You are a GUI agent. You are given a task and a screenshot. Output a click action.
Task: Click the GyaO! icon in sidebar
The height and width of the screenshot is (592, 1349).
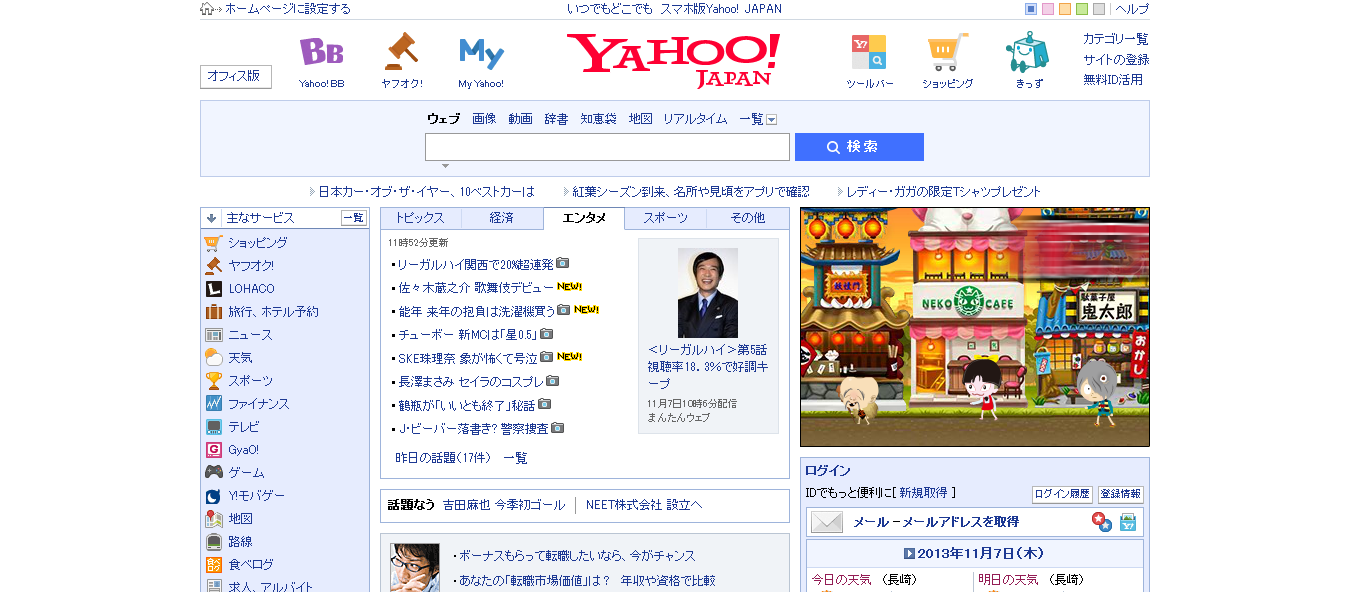coord(213,449)
